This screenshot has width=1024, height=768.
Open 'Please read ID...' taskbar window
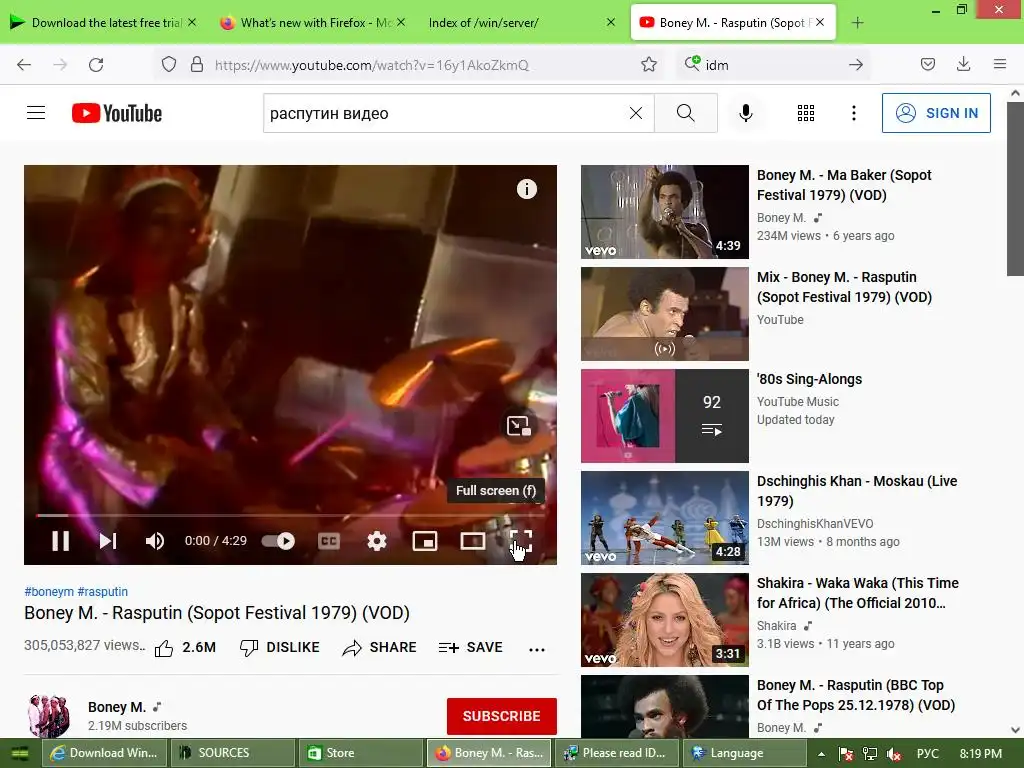tap(617, 753)
